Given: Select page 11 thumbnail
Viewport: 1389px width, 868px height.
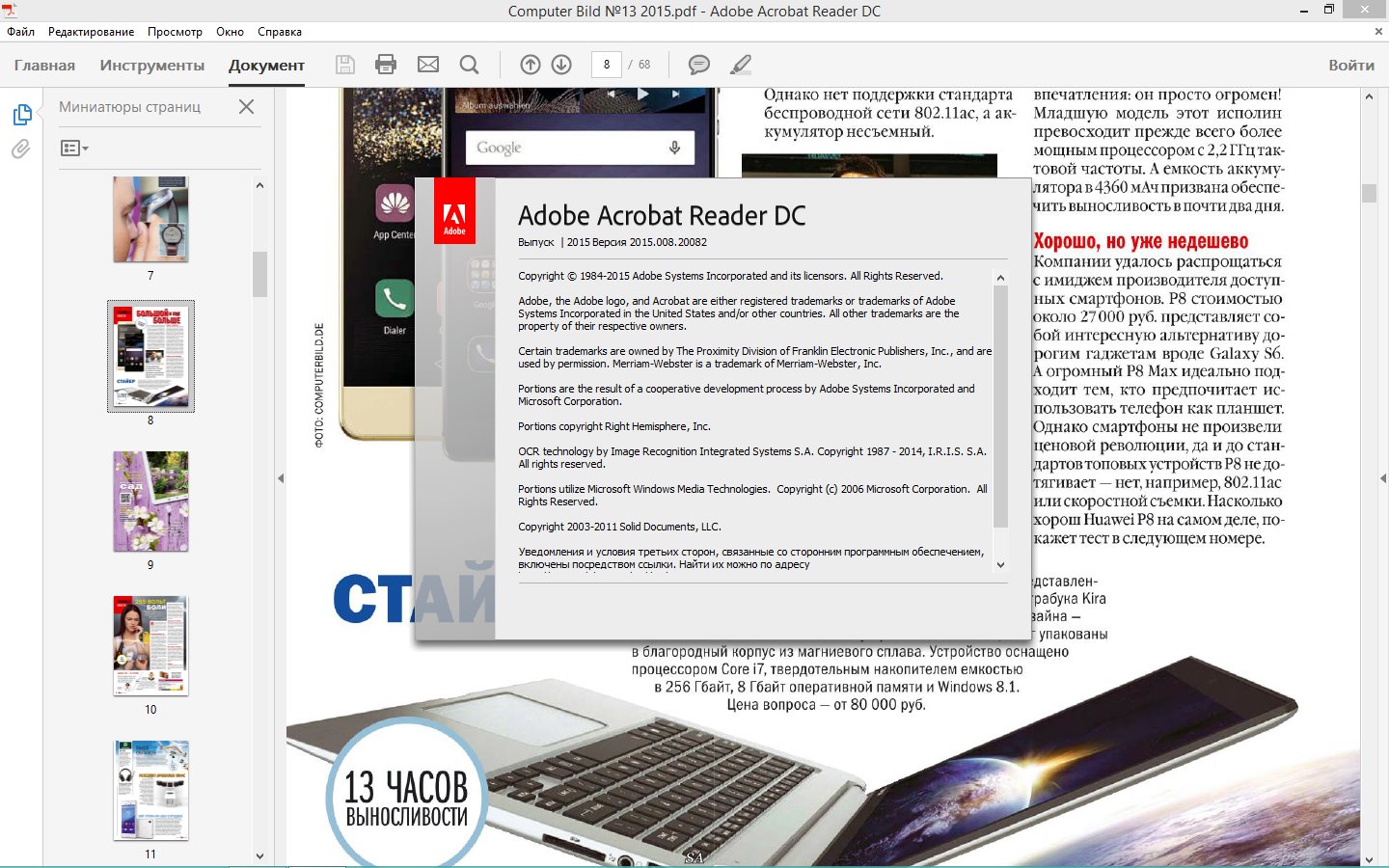Looking at the screenshot, I should click(x=150, y=790).
